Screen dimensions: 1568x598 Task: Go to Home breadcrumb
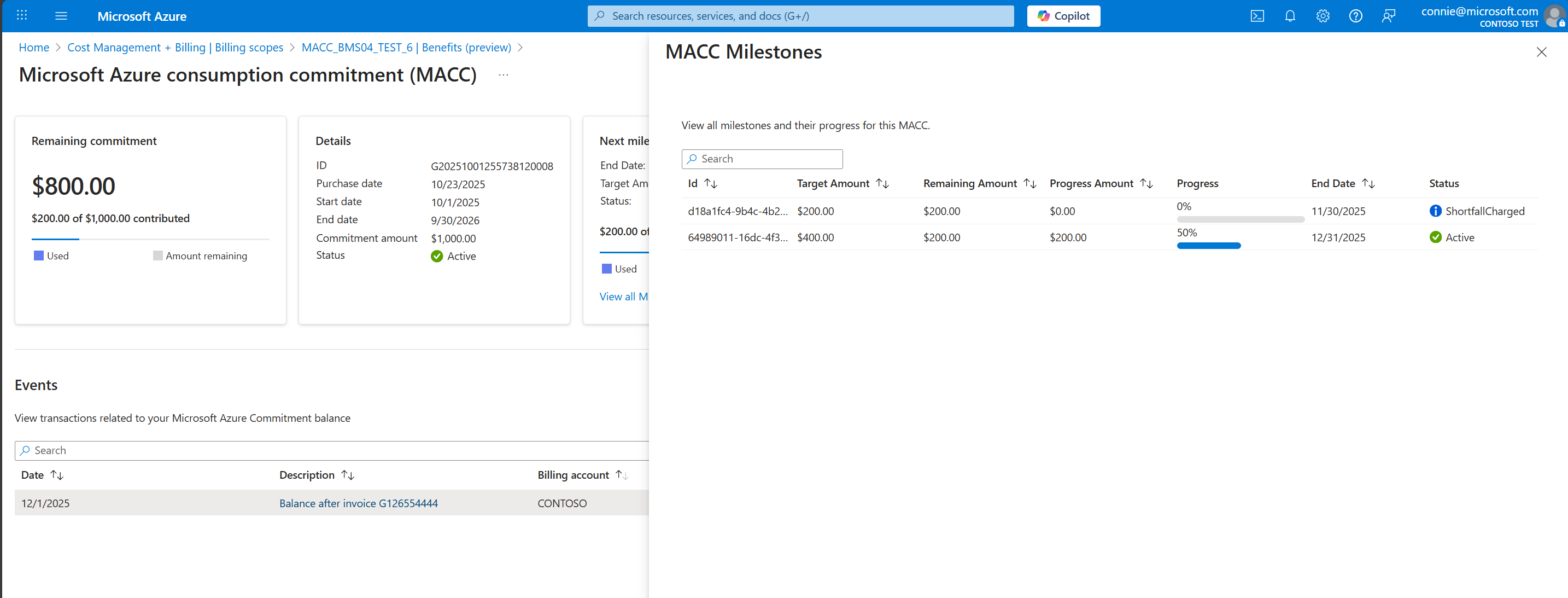pyautogui.click(x=34, y=48)
